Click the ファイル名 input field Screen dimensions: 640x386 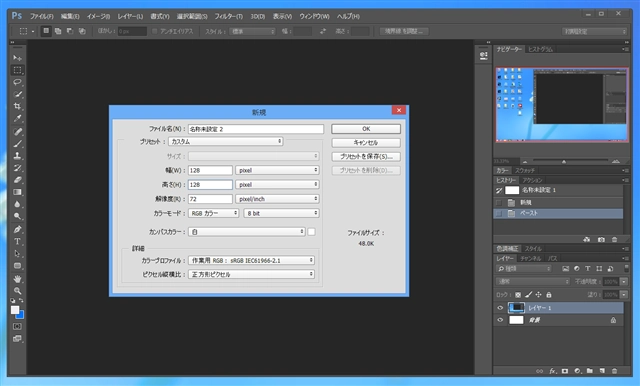point(256,129)
